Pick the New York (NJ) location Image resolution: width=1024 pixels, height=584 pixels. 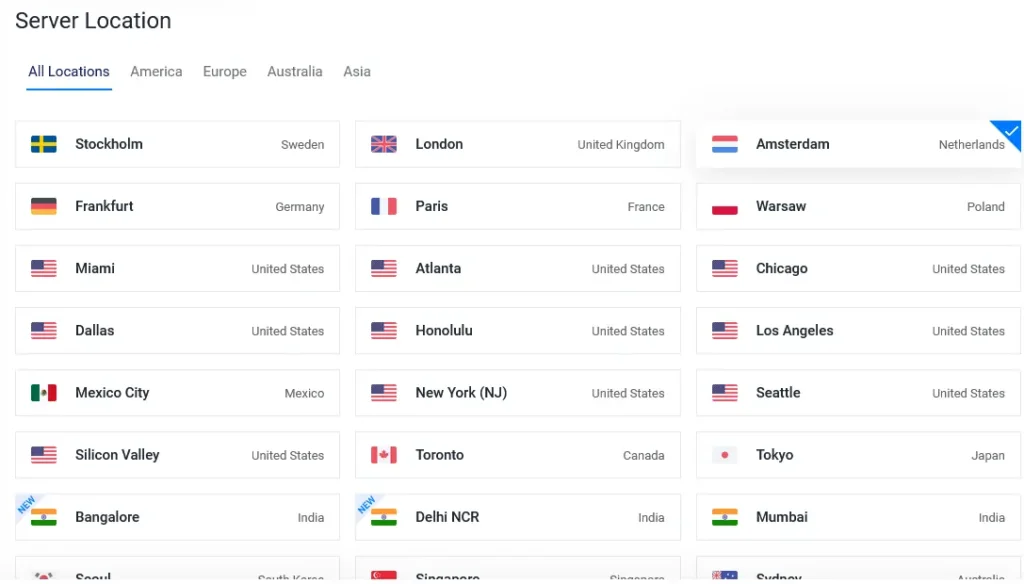pyautogui.click(x=517, y=393)
